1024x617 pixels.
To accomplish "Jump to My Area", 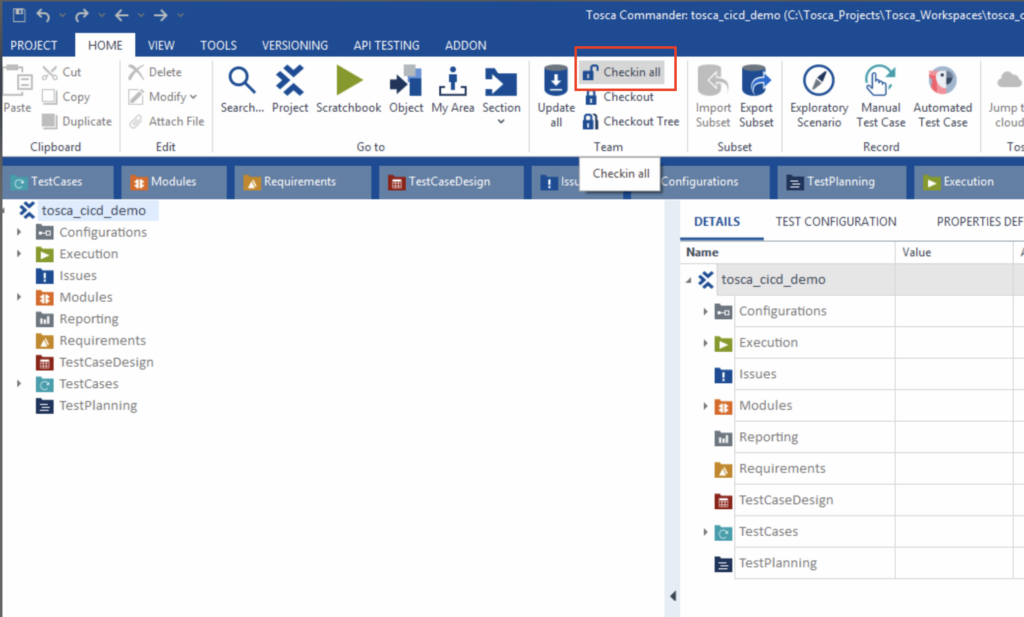I will tap(453, 89).
